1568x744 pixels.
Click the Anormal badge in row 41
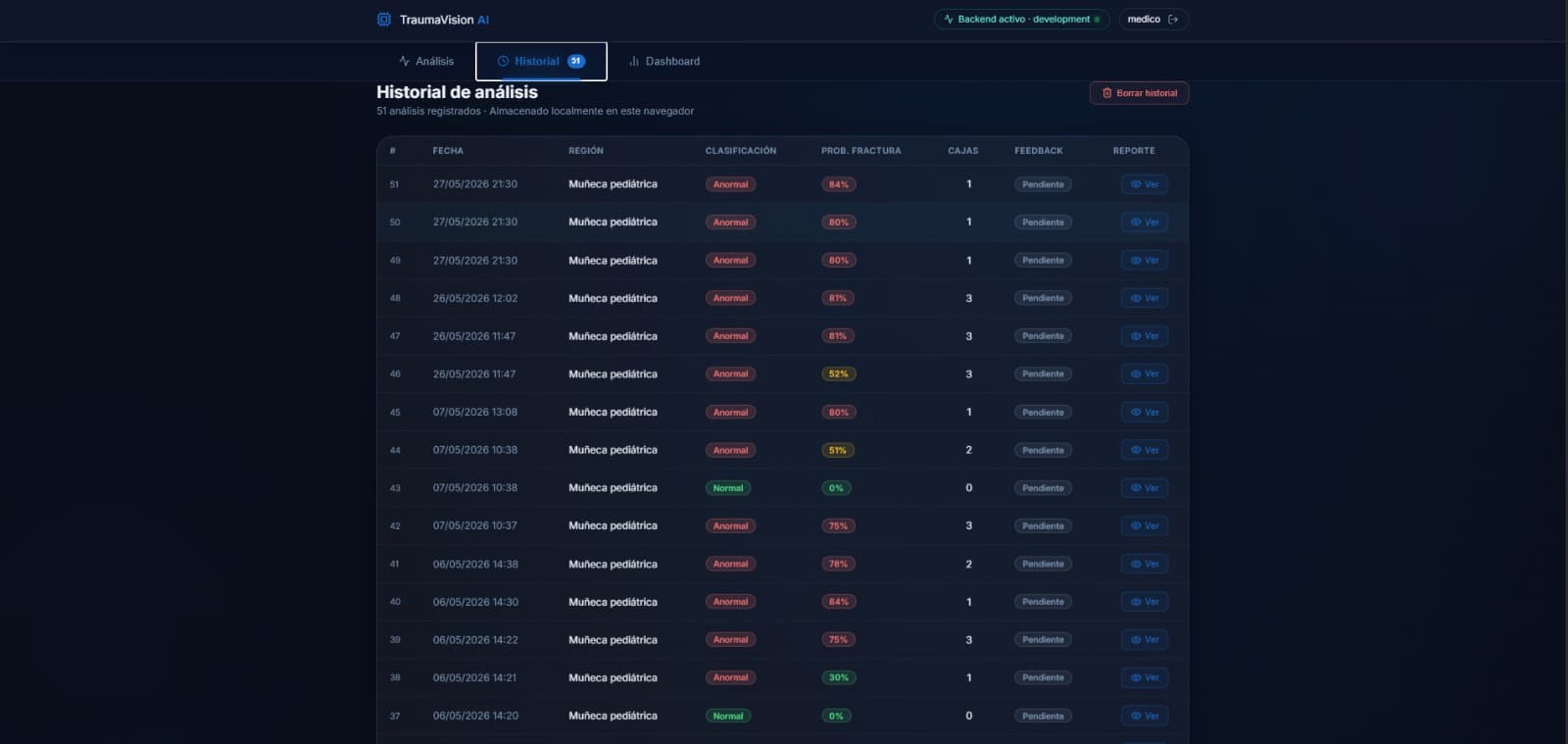tap(730, 564)
